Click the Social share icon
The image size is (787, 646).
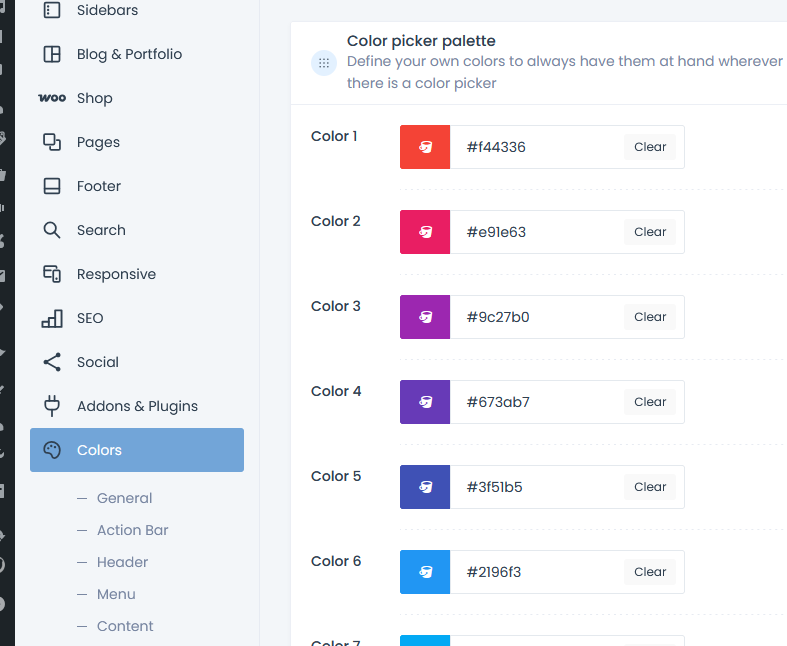pyautogui.click(x=52, y=362)
